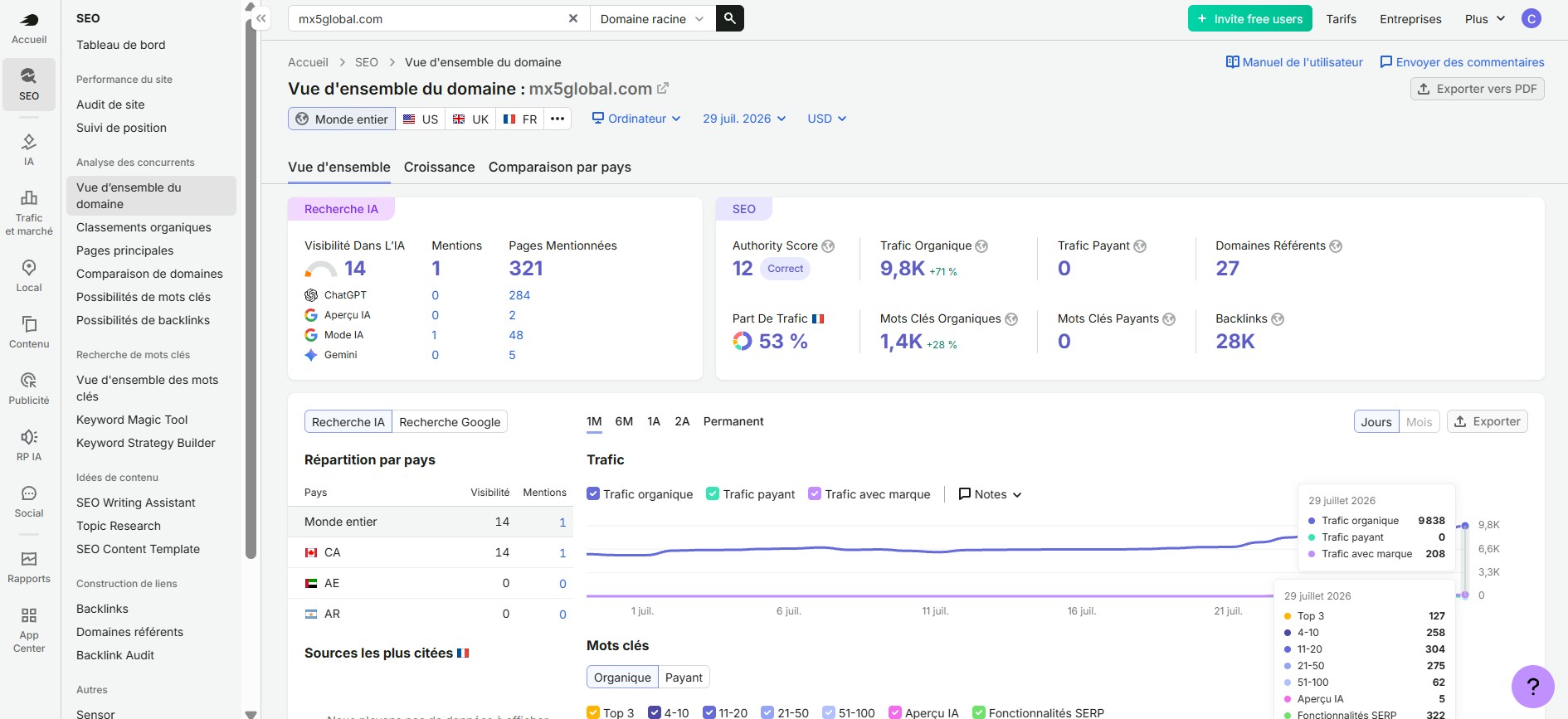
Task: Toggle the Top 3 keywords checkbox
Action: 593,712
